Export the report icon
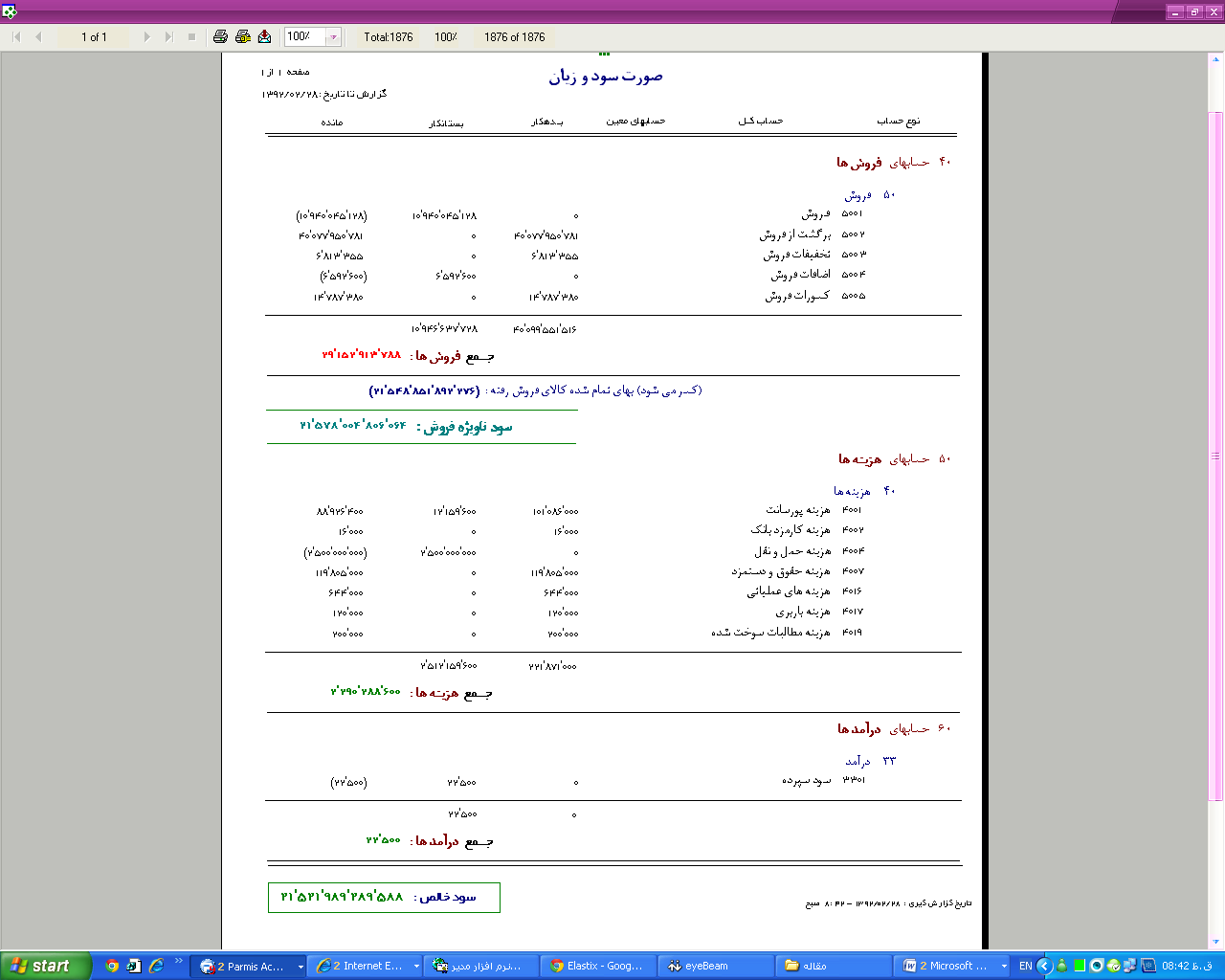The width and height of the screenshot is (1225, 980). [x=264, y=36]
